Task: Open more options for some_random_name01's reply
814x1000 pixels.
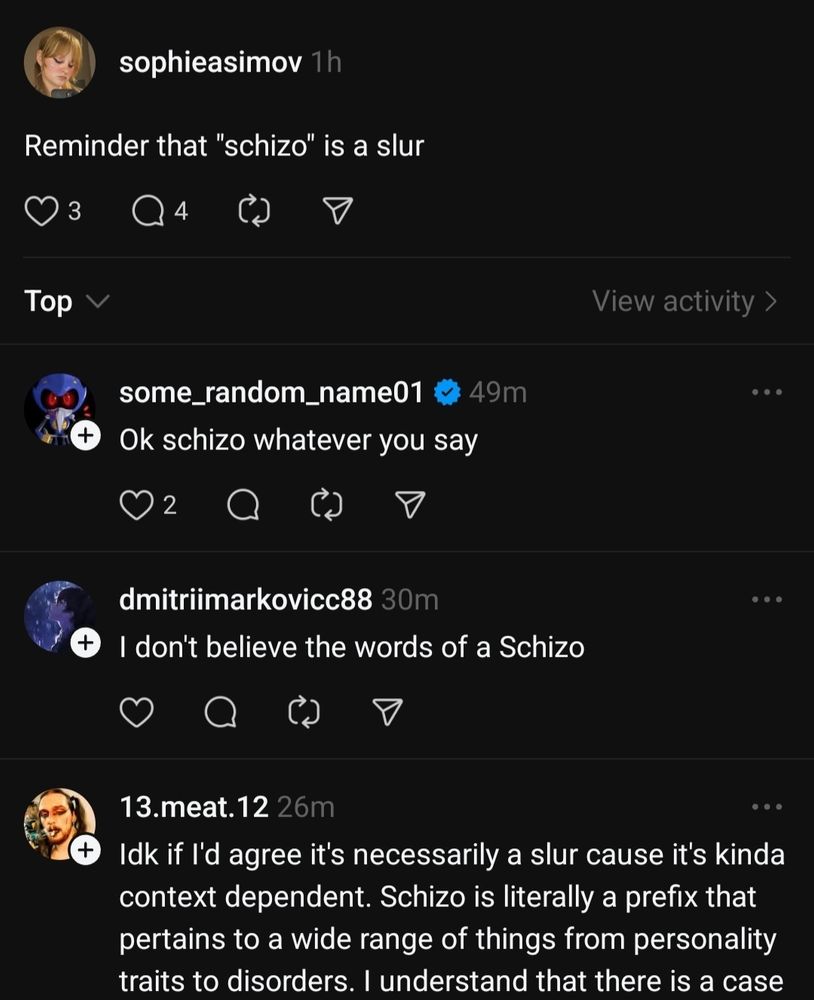Action: (x=767, y=393)
